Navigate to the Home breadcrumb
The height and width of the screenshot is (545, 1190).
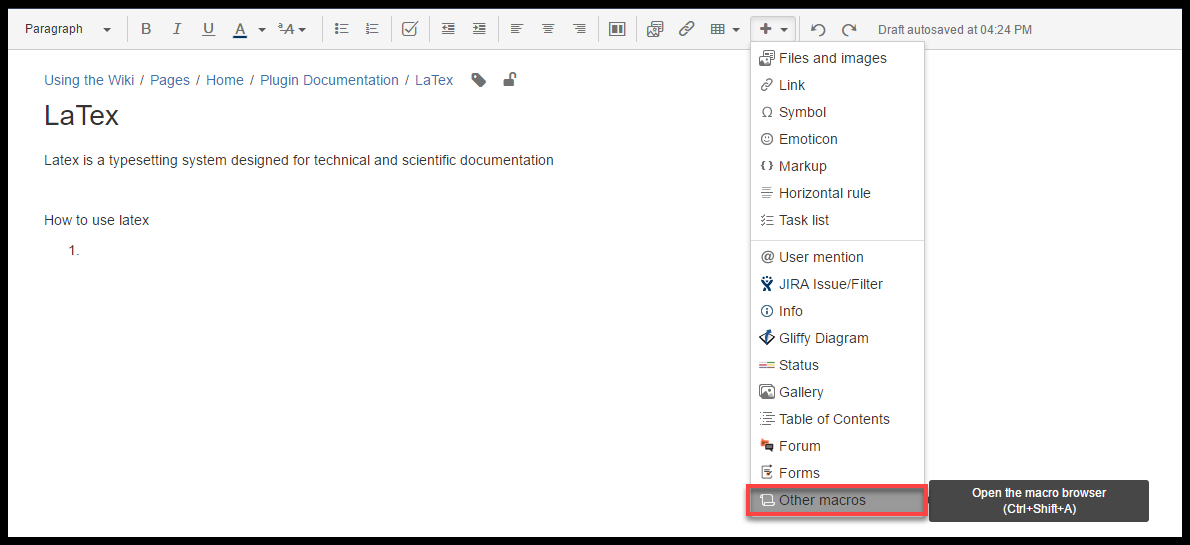click(x=225, y=80)
